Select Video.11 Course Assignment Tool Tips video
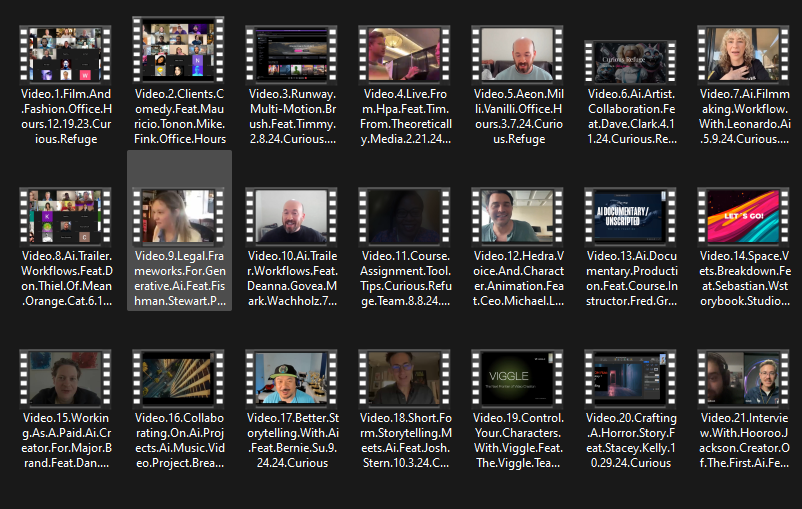The width and height of the screenshot is (802, 509). (x=405, y=216)
